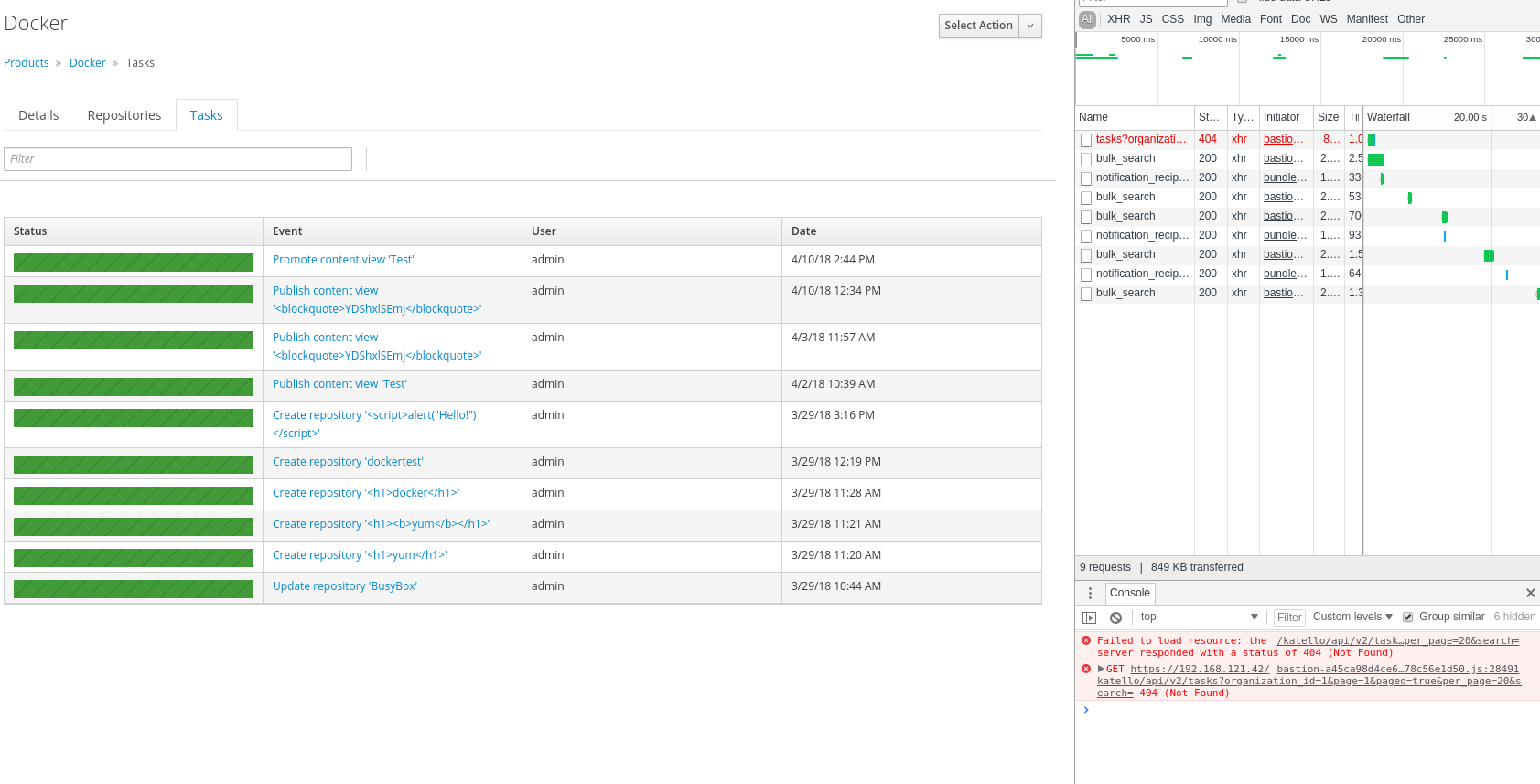Click date cell '4/10/18 2:44 PM'

(833, 260)
